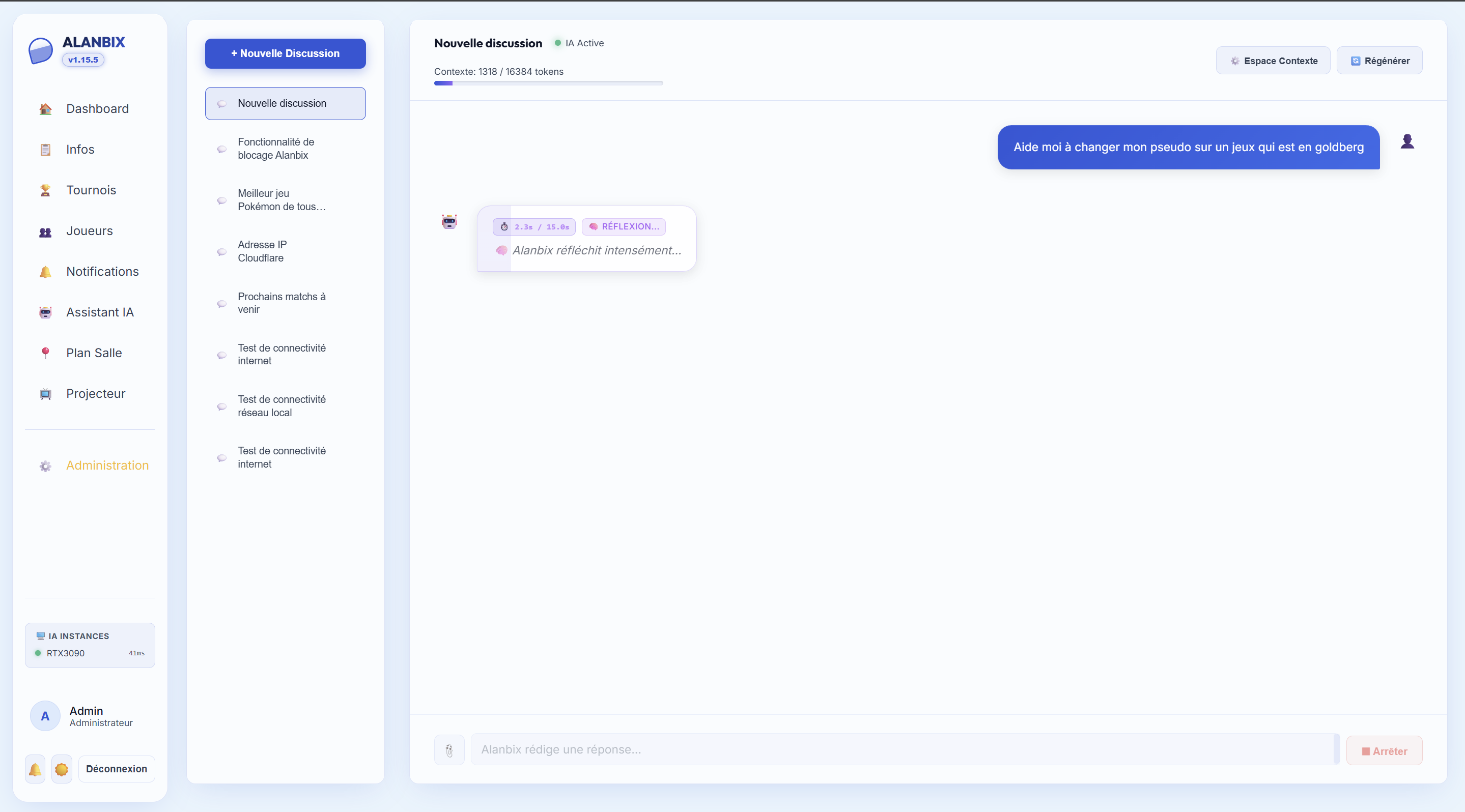Open the Joueurs menu item
Viewport: 1465px width, 812px height.
click(x=90, y=231)
